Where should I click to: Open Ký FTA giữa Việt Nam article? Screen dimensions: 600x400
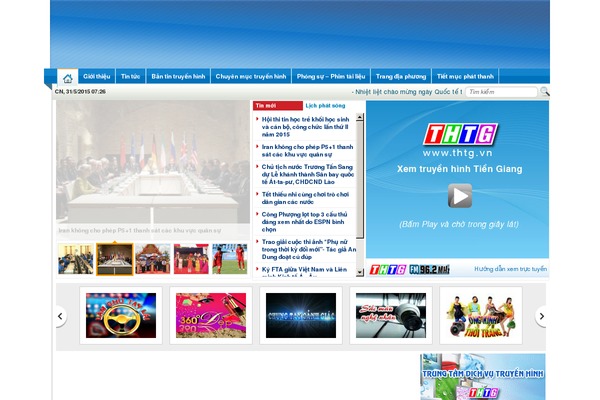[x=305, y=271]
